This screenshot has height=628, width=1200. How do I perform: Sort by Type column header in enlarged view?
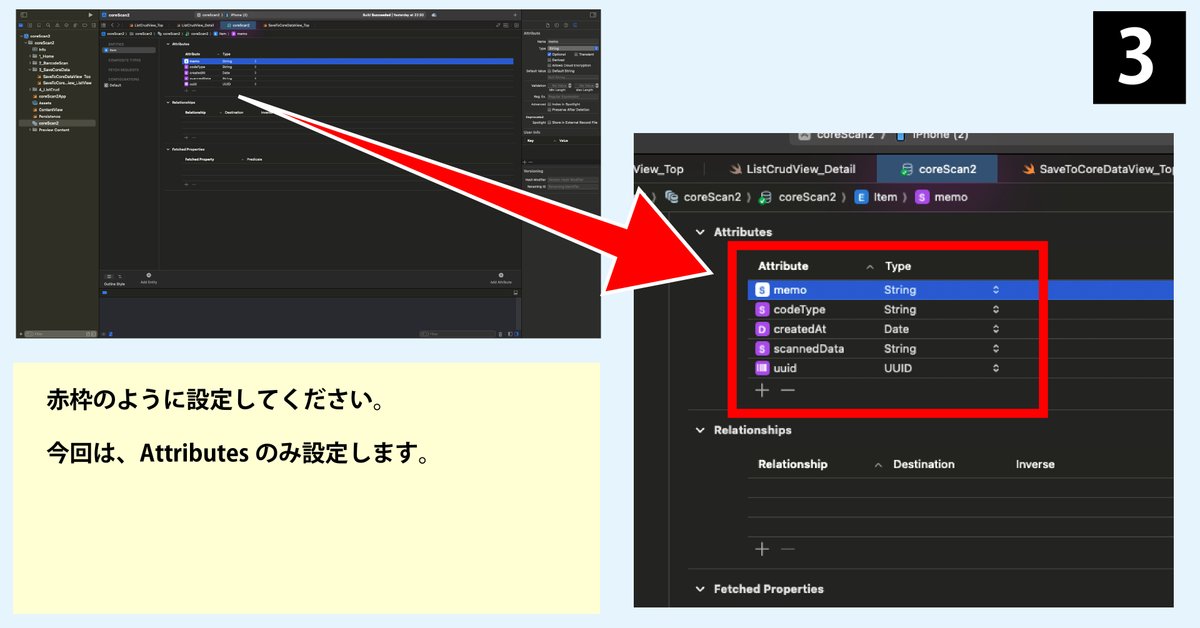coord(898,266)
